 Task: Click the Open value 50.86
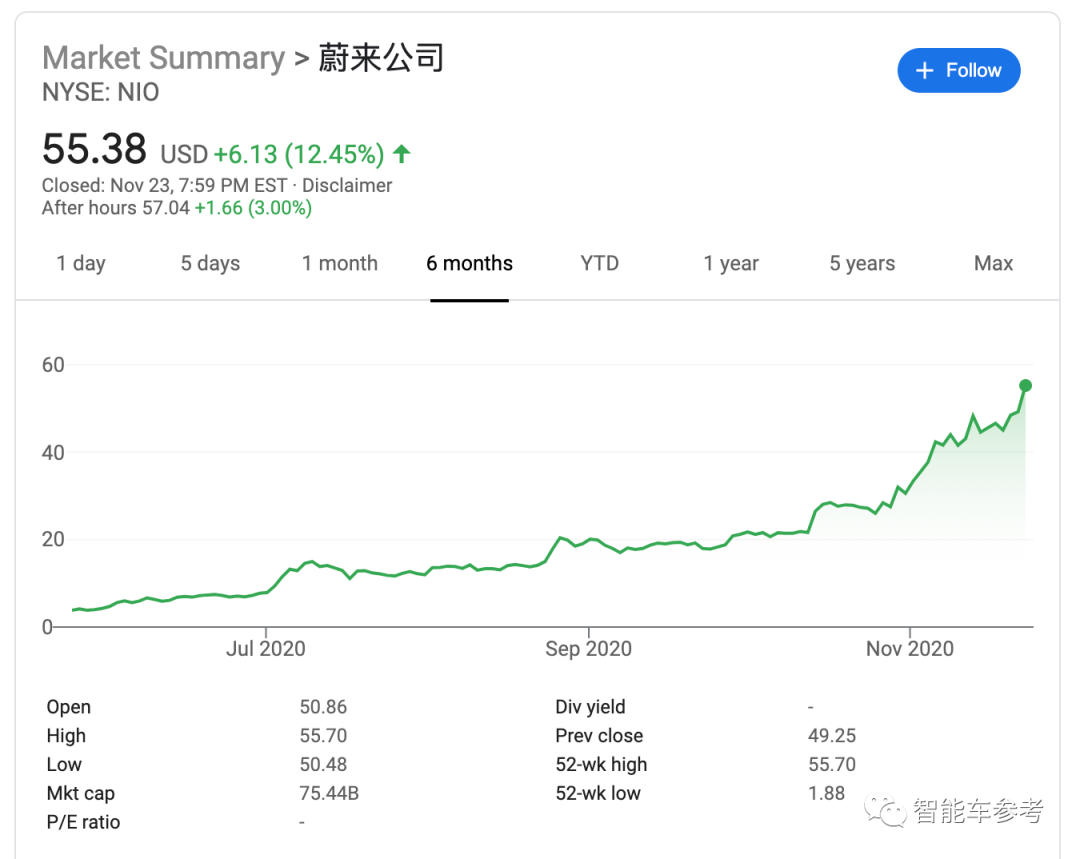(323, 707)
